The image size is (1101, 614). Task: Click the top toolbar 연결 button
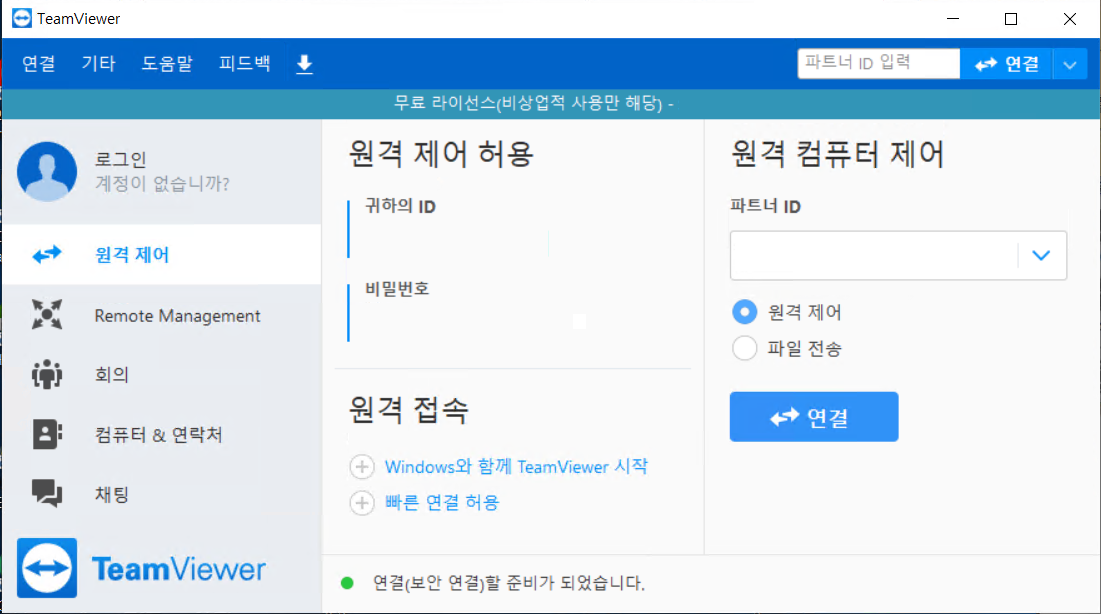click(x=1006, y=64)
